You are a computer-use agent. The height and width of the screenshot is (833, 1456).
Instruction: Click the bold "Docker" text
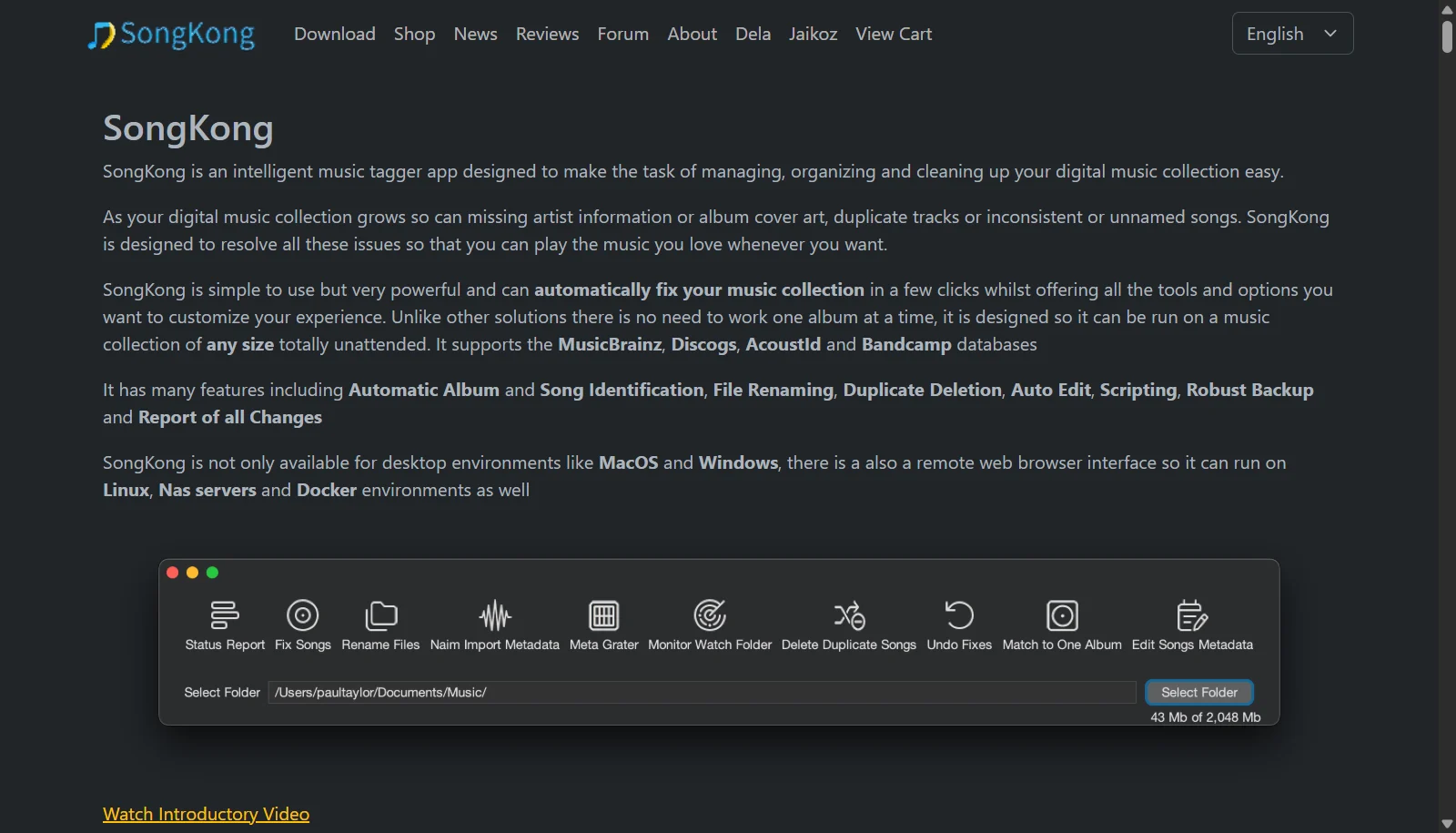pyautogui.click(x=327, y=490)
